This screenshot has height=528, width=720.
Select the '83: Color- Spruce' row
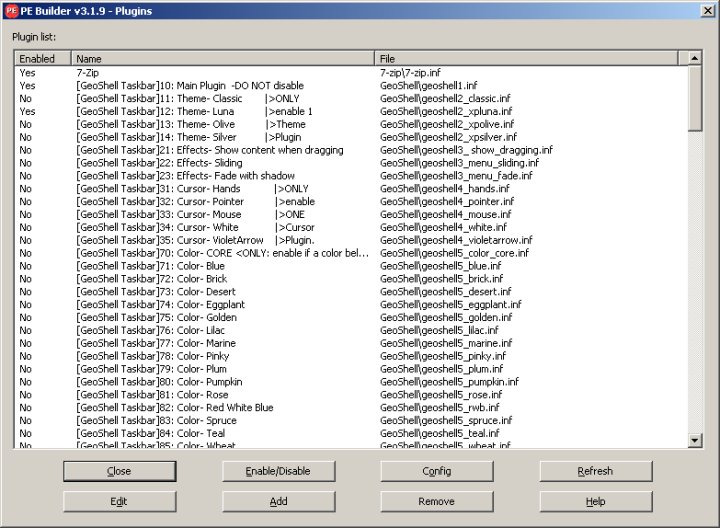(x=351, y=420)
